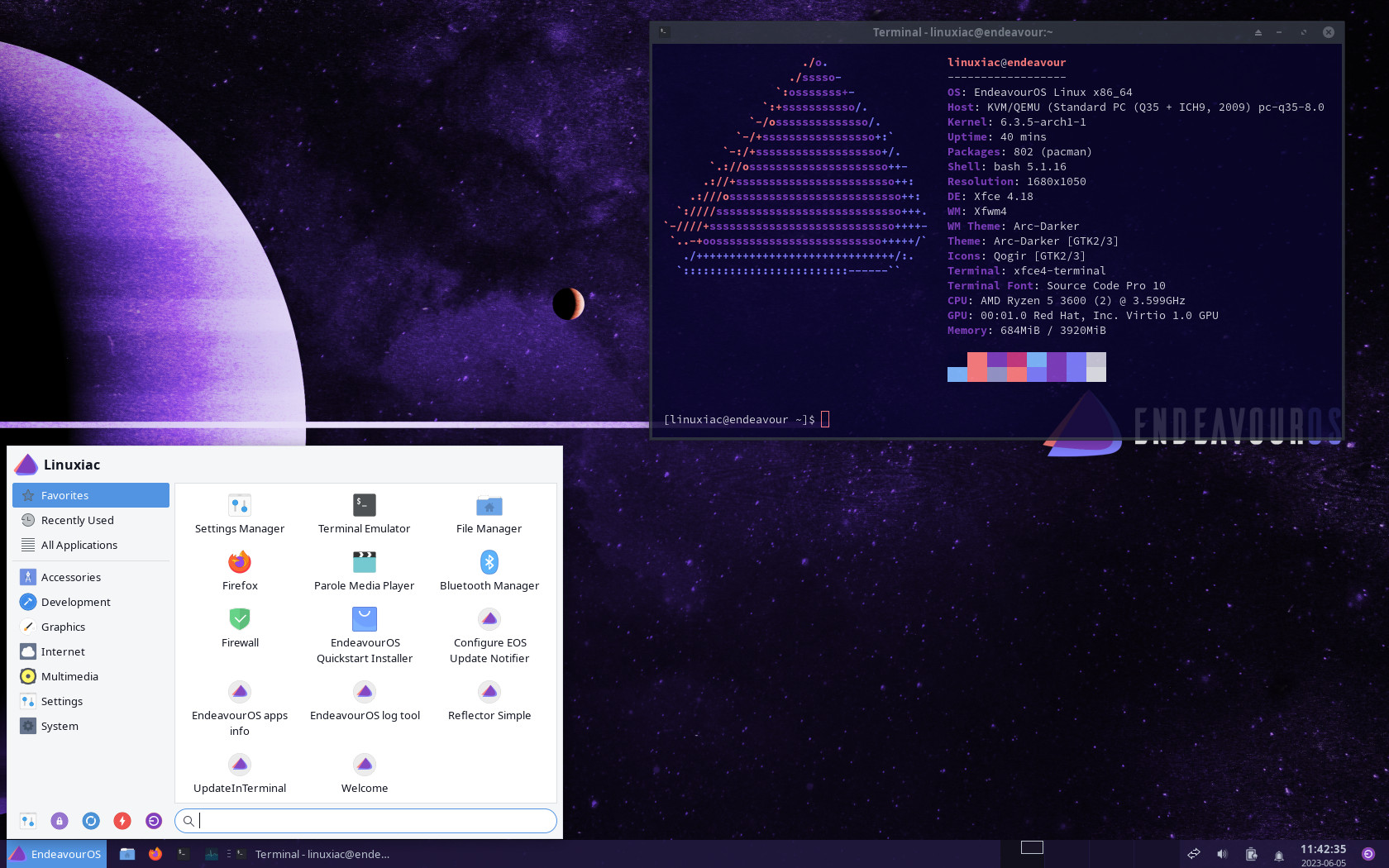
Task: Open terminal launcher in taskbar
Action: pos(184,854)
